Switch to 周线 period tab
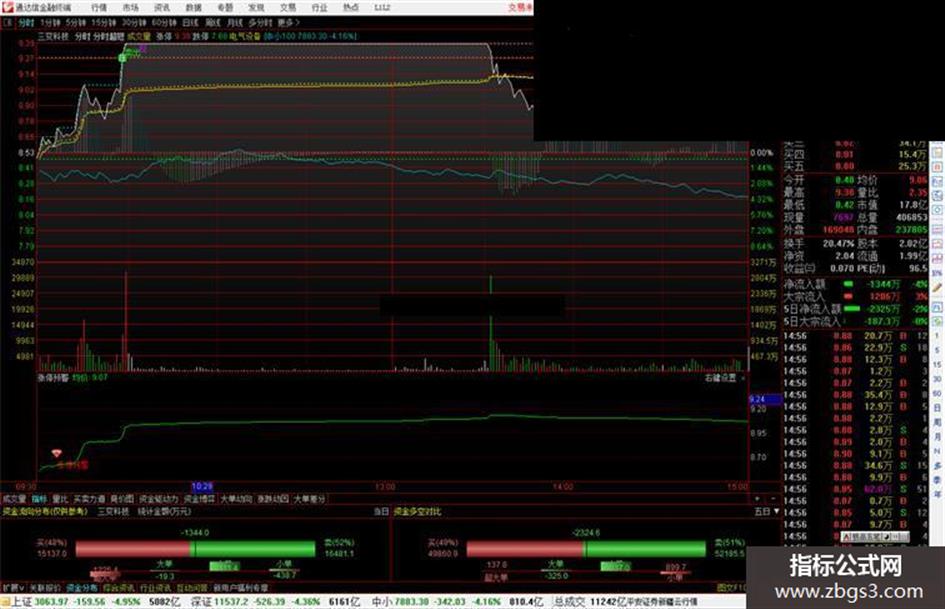Viewport: 945px width, 609px height. click(x=213, y=23)
